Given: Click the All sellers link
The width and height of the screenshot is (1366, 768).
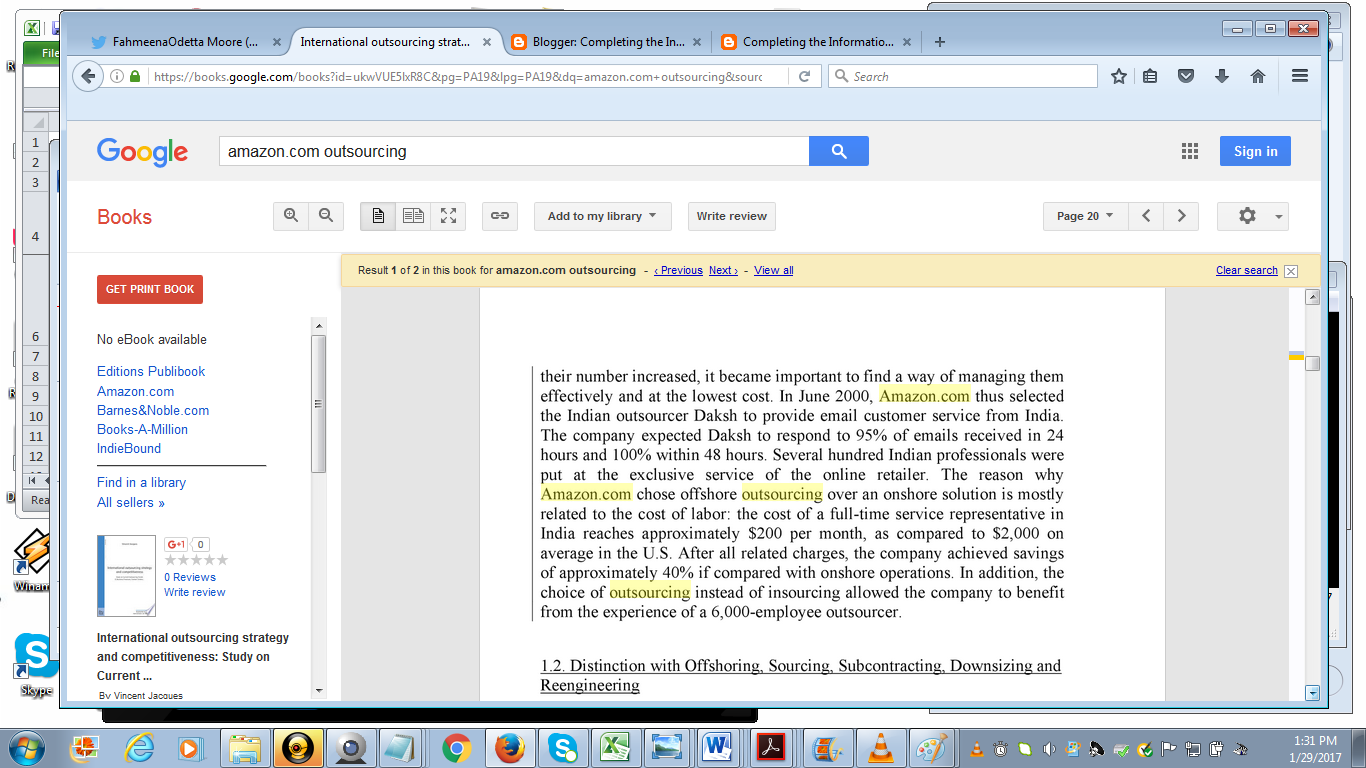Looking at the screenshot, I should pyautogui.click(x=131, y=502).
